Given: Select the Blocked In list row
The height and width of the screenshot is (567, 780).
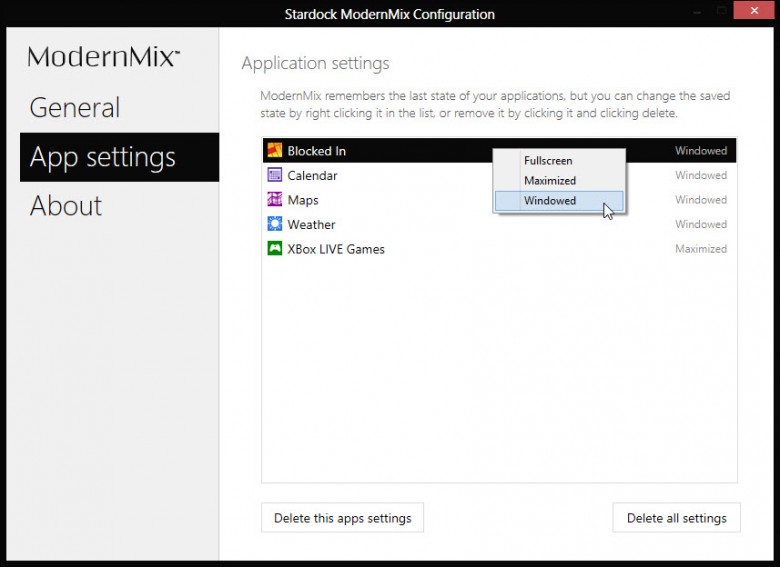Looking at the screenshot, I should 499,150.
